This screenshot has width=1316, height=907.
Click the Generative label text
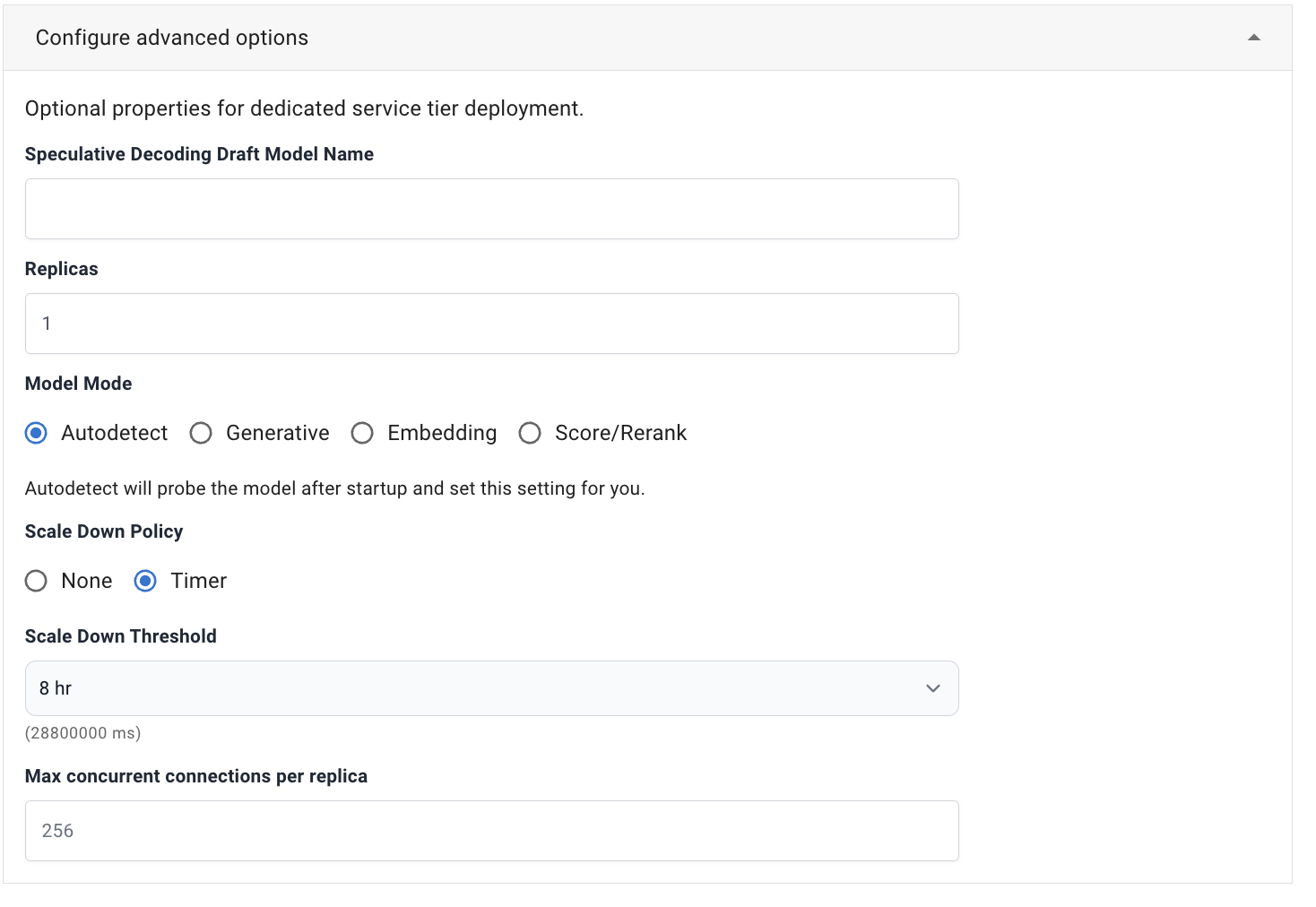[277, 434]
